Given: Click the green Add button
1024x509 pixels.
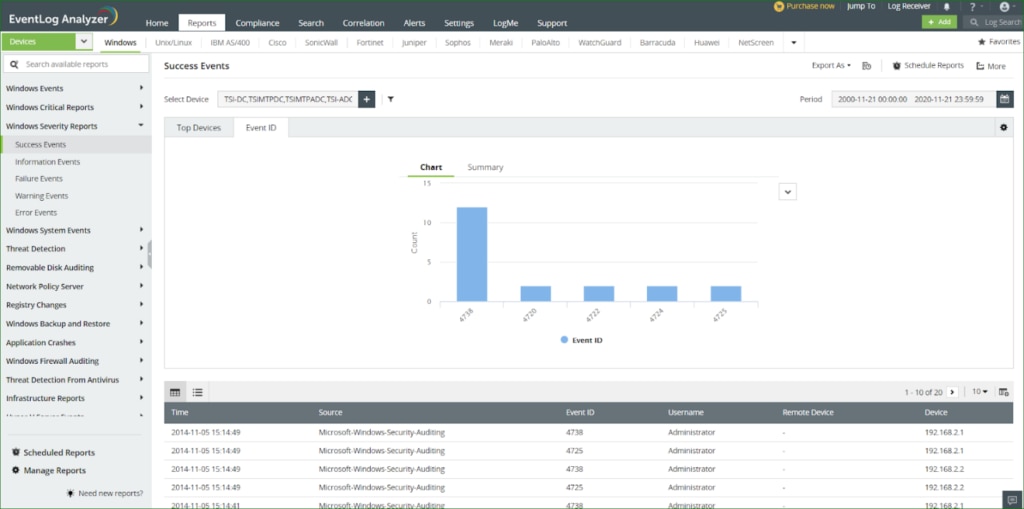Looking at the screenshot, I should 939,22.
